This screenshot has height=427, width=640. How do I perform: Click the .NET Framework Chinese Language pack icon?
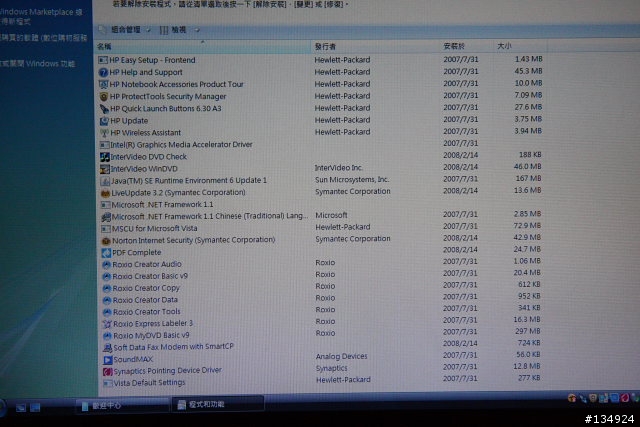pos(106,217)
